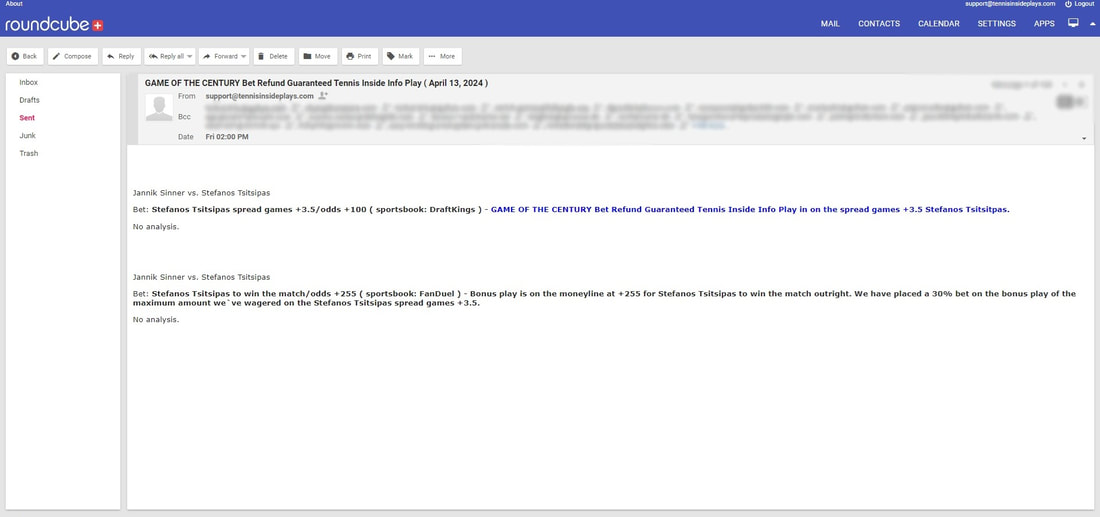1100x517 pixels.
Task: Open the CALENDAR section
Action: (x=939, y=24)
